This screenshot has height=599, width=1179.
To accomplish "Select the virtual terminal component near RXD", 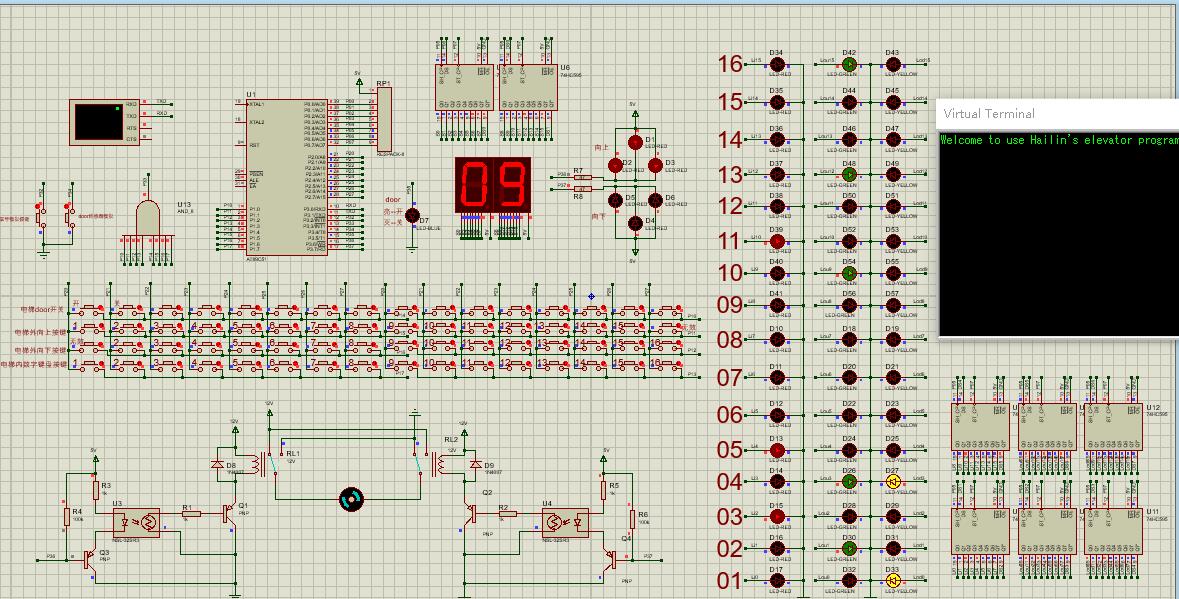I will point(98,121).
